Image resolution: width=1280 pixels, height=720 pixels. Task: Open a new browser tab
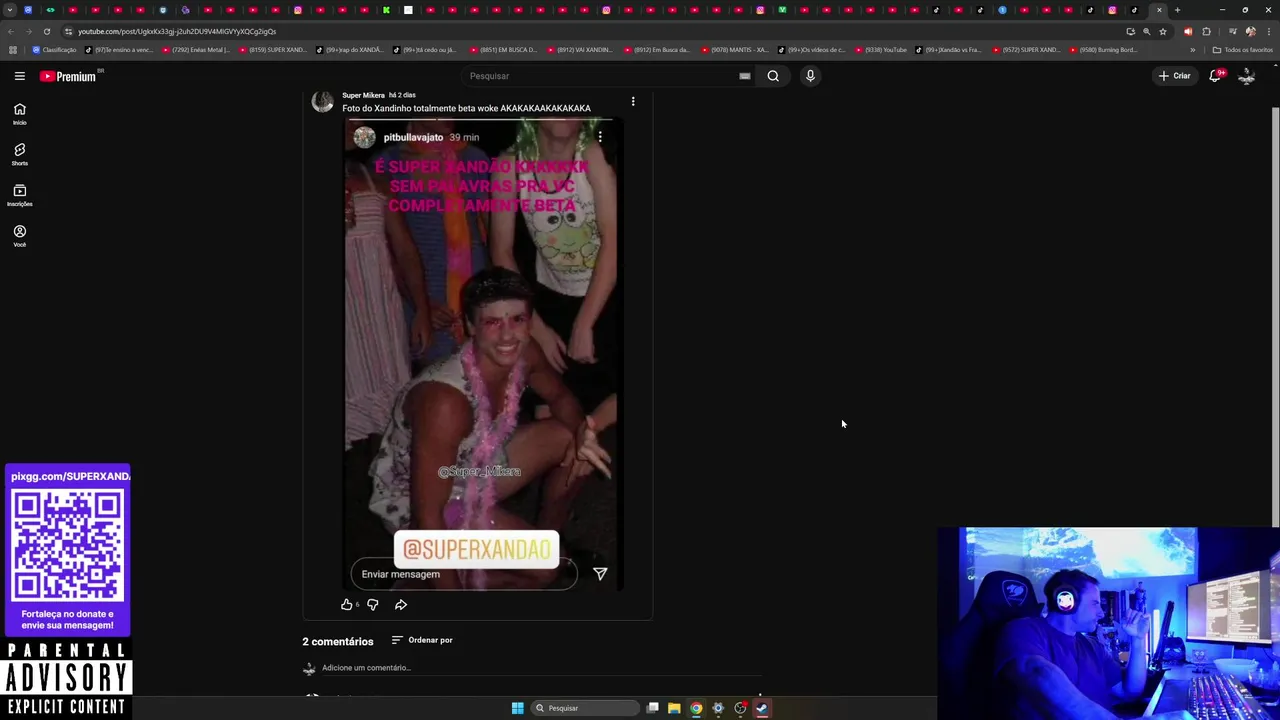(x=1177, y=10)
